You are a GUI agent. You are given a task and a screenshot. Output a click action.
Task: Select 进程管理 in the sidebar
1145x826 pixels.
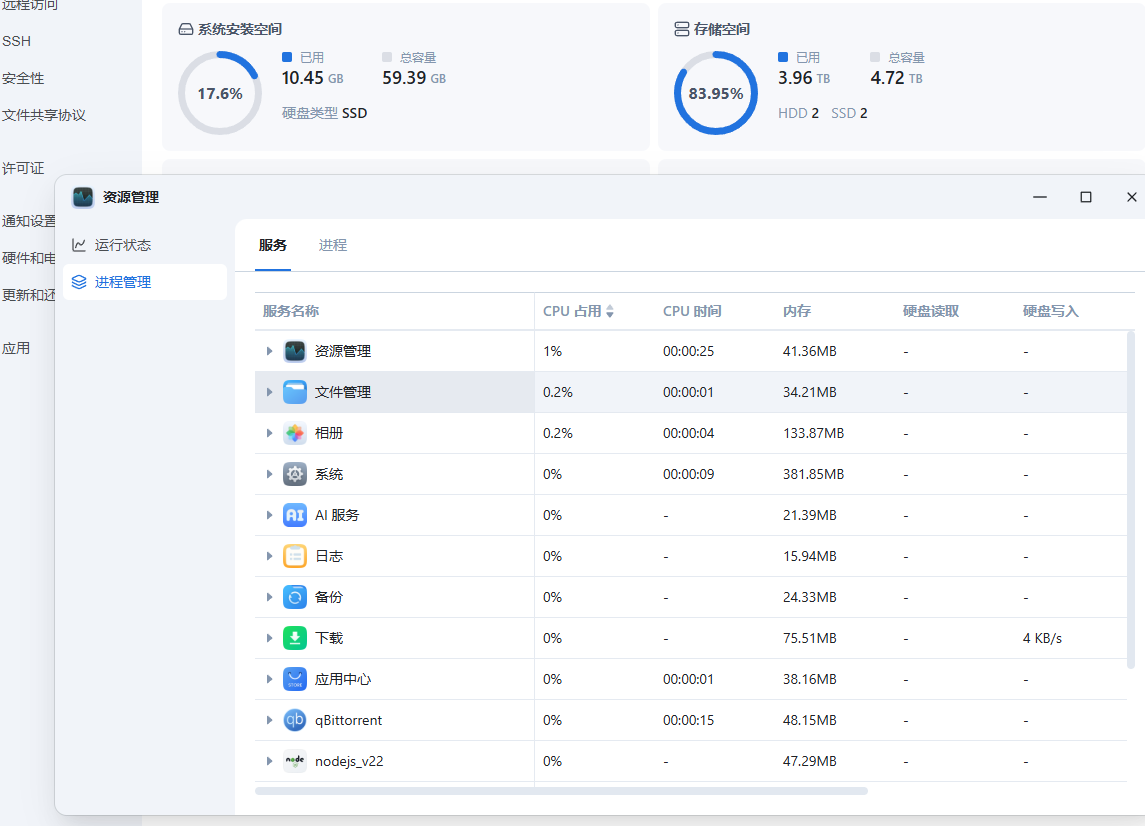click(122, 282)
